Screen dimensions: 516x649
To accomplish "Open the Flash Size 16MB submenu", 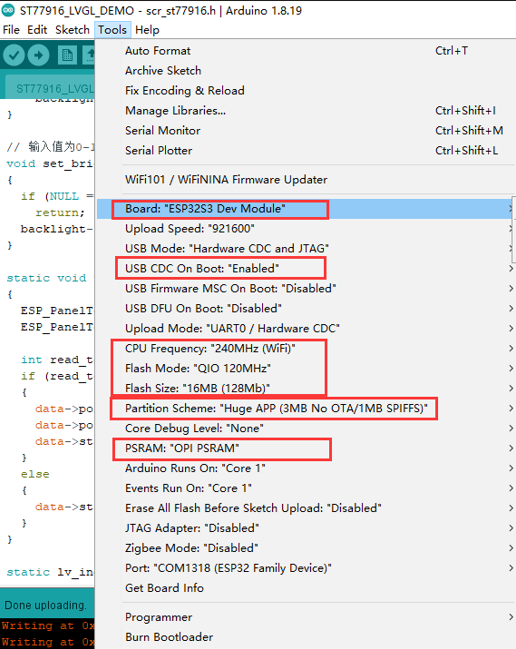I will (x=306, y=388).
